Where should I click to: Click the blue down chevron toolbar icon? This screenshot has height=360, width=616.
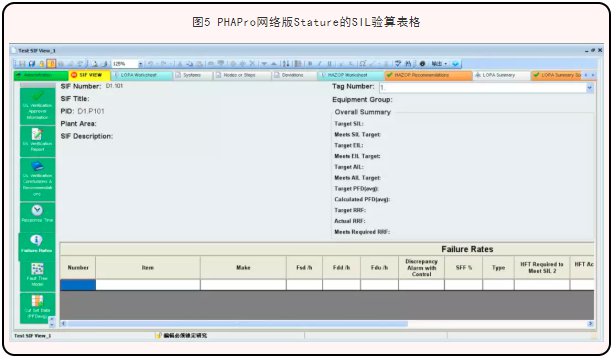455,64
